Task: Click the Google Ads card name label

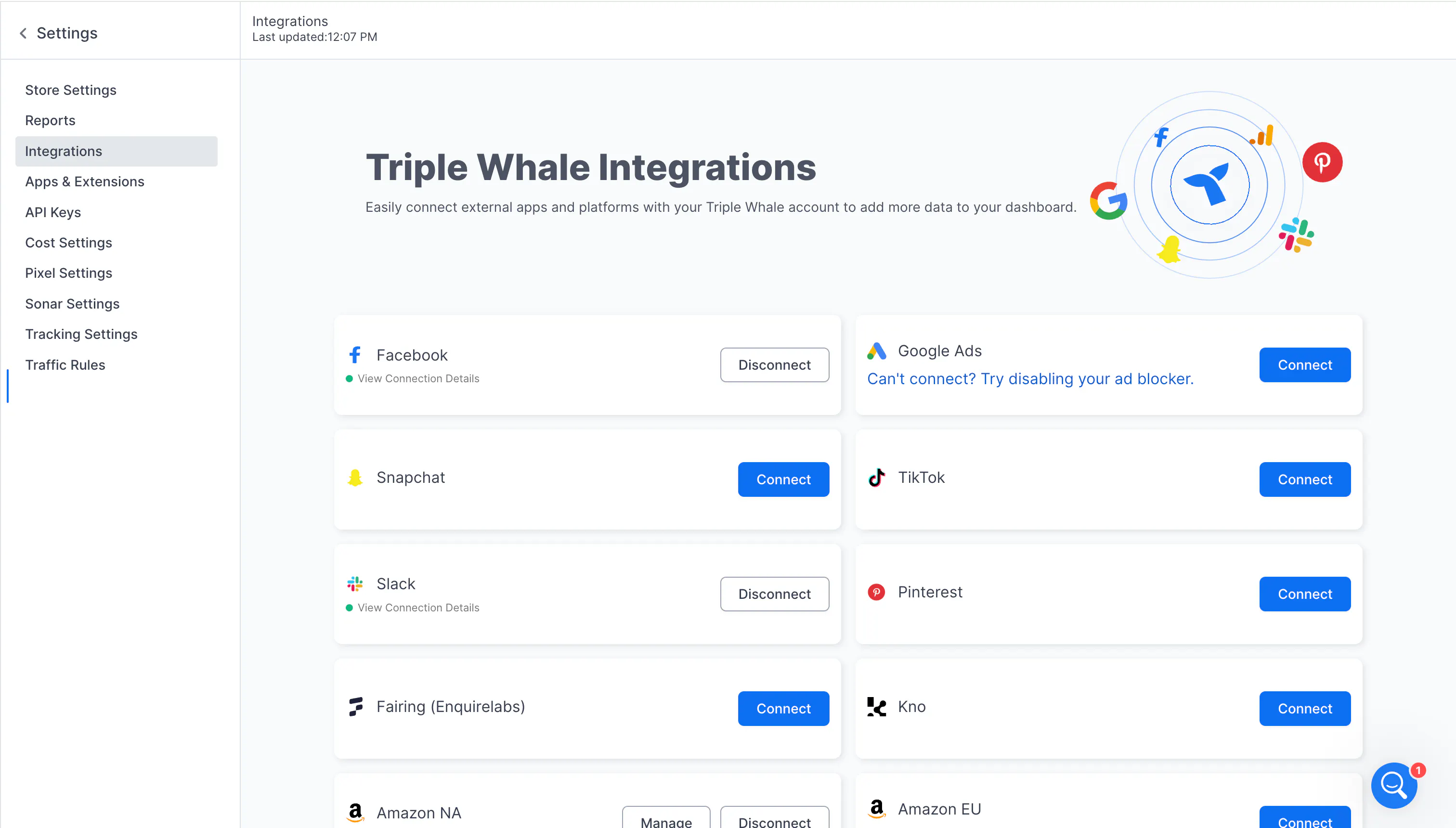Action: coord(939,351)
